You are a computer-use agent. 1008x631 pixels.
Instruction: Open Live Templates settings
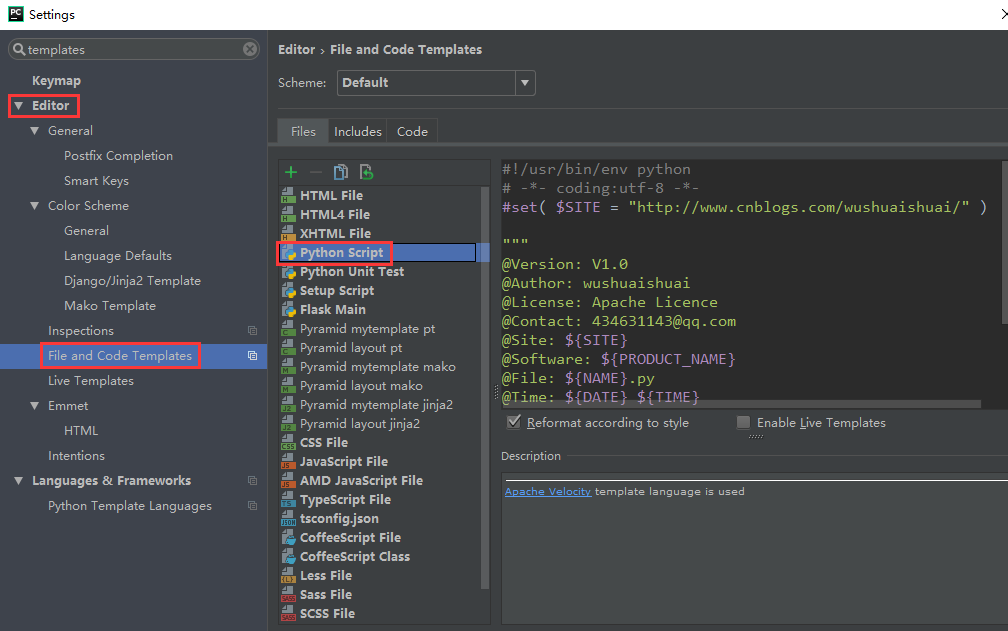pos(91,380)
